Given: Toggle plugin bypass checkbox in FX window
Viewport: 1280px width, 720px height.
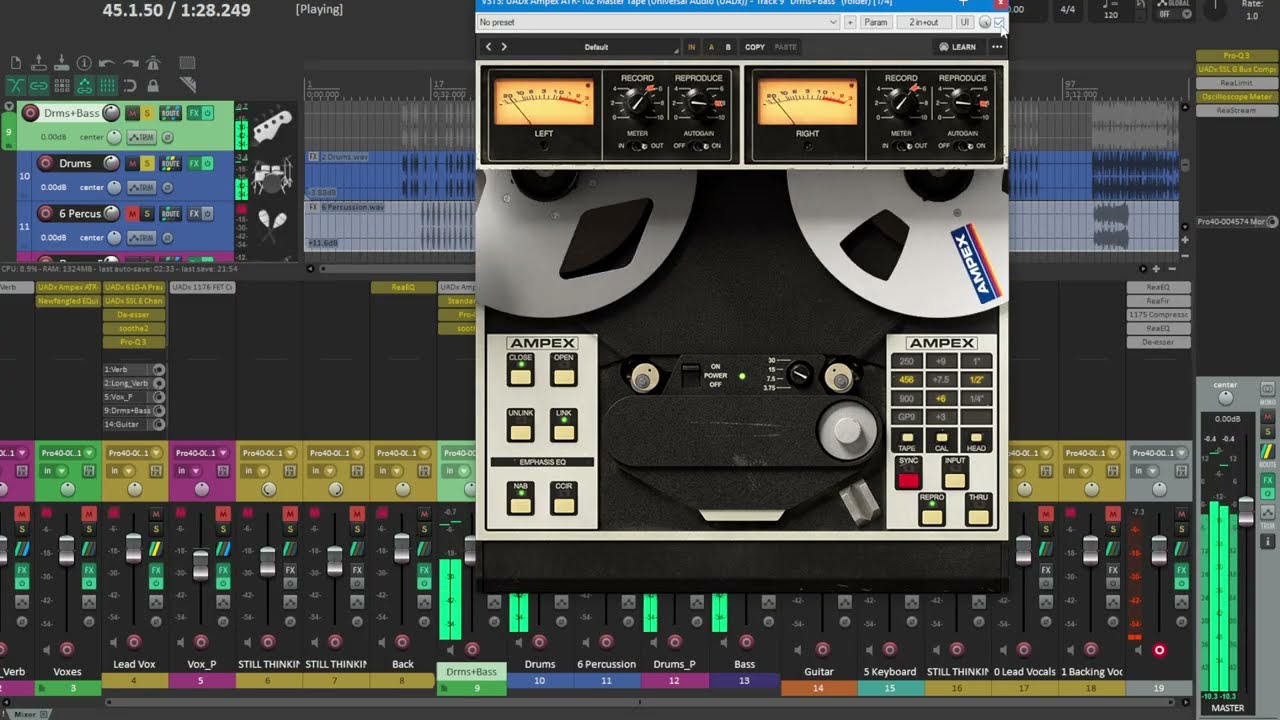Looking at the screenshot, I should (x=998, y=22).
